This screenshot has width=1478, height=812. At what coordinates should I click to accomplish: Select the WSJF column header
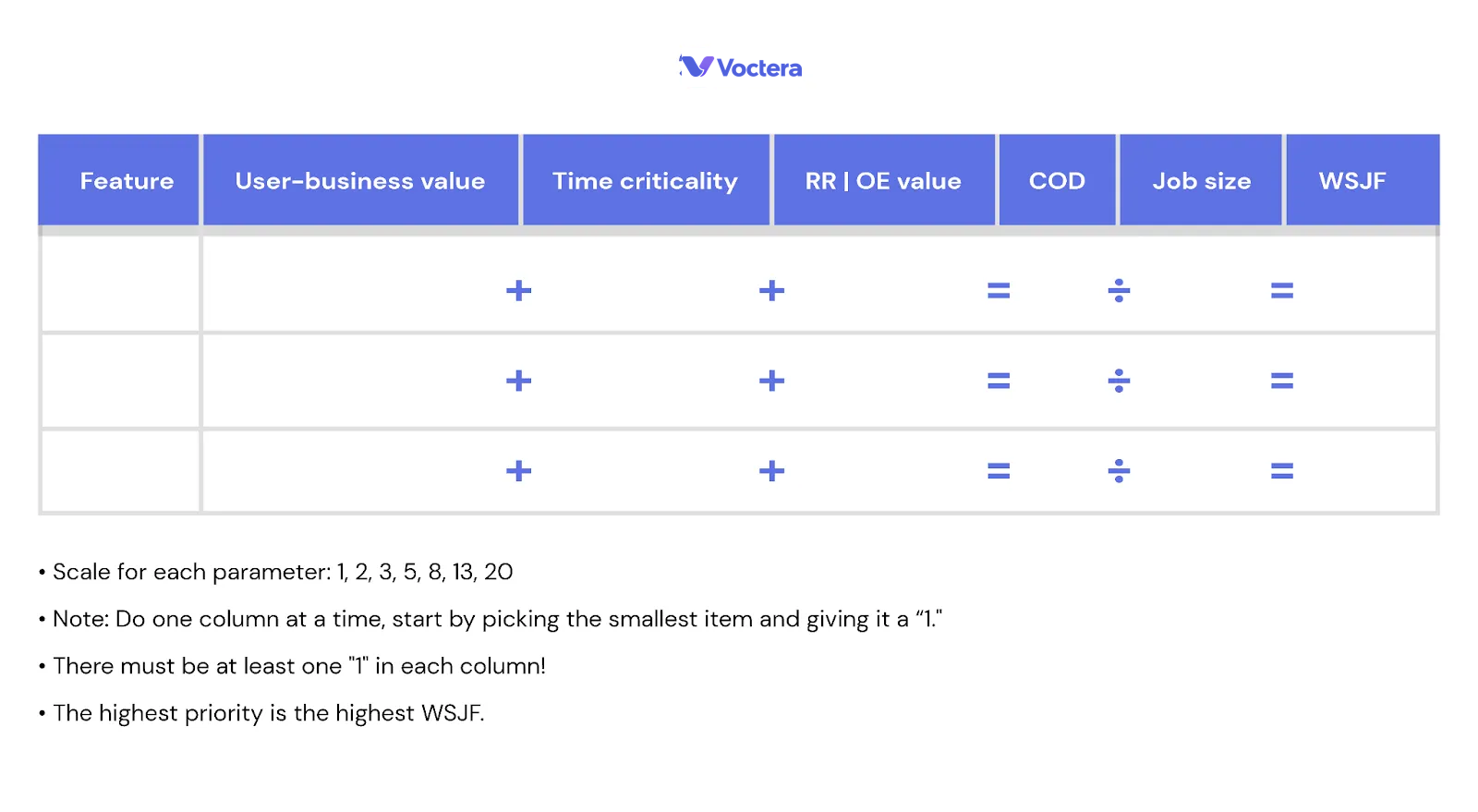coord(1363,180)
